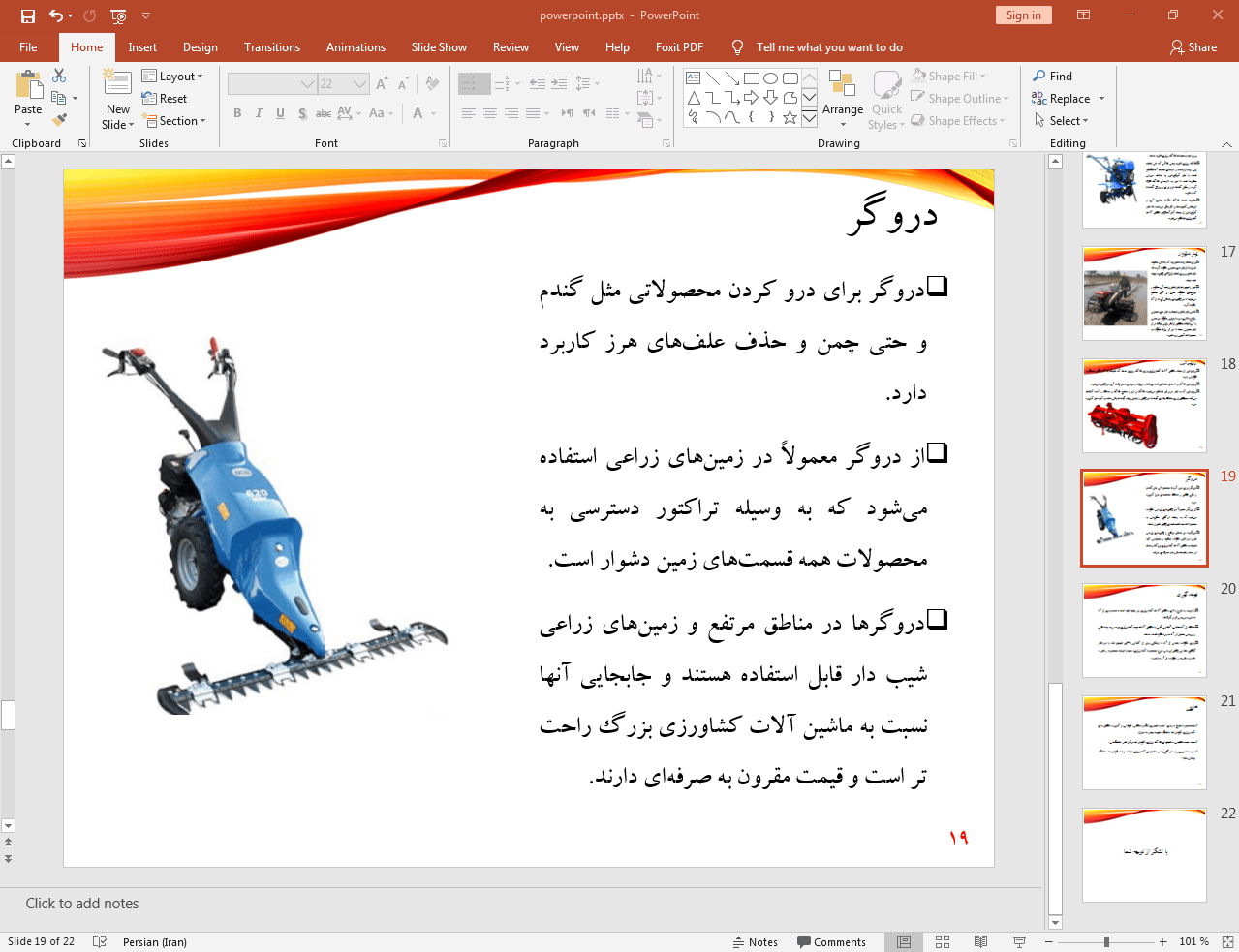This screenshot has width=1239, height=952.
Task: Click Find in Editing group
Action: (1053, 77)
